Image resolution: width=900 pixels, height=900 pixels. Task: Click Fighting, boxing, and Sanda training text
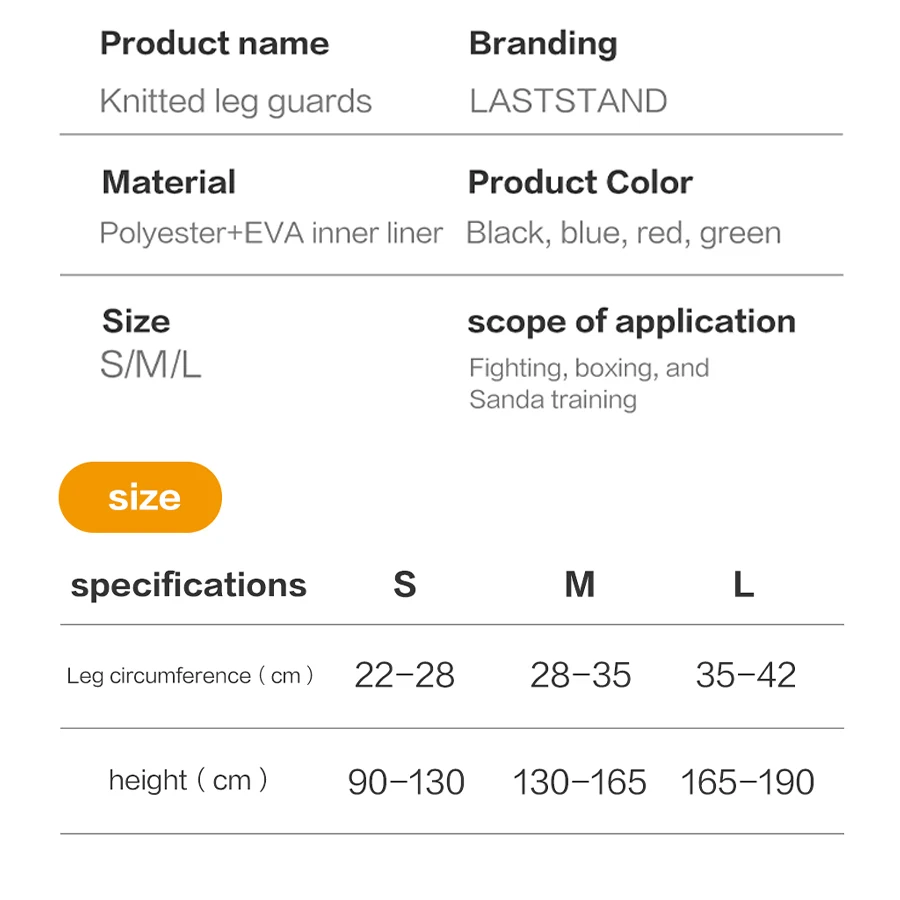click(588, 383)
